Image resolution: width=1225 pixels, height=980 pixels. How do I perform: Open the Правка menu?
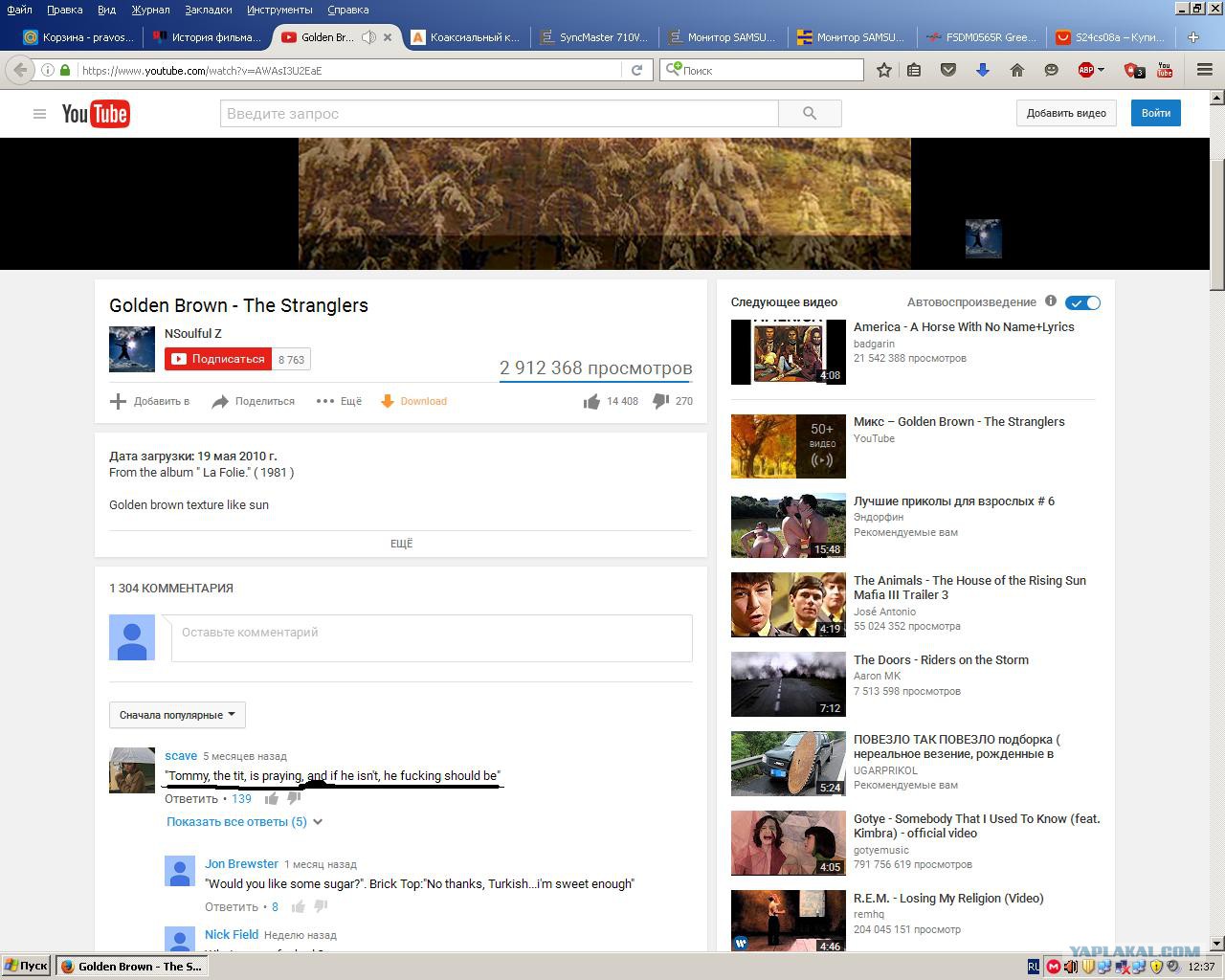64,10
